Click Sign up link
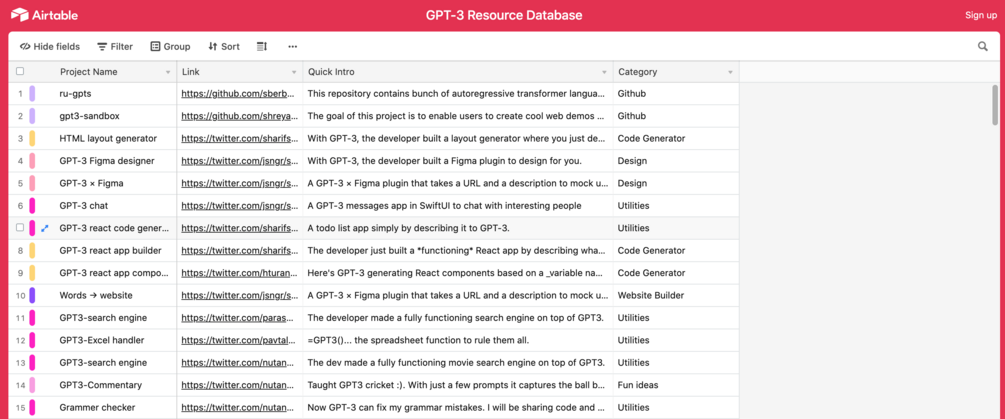The height and width of the screenshot is (419, 1005). click(x=981, y=15)
